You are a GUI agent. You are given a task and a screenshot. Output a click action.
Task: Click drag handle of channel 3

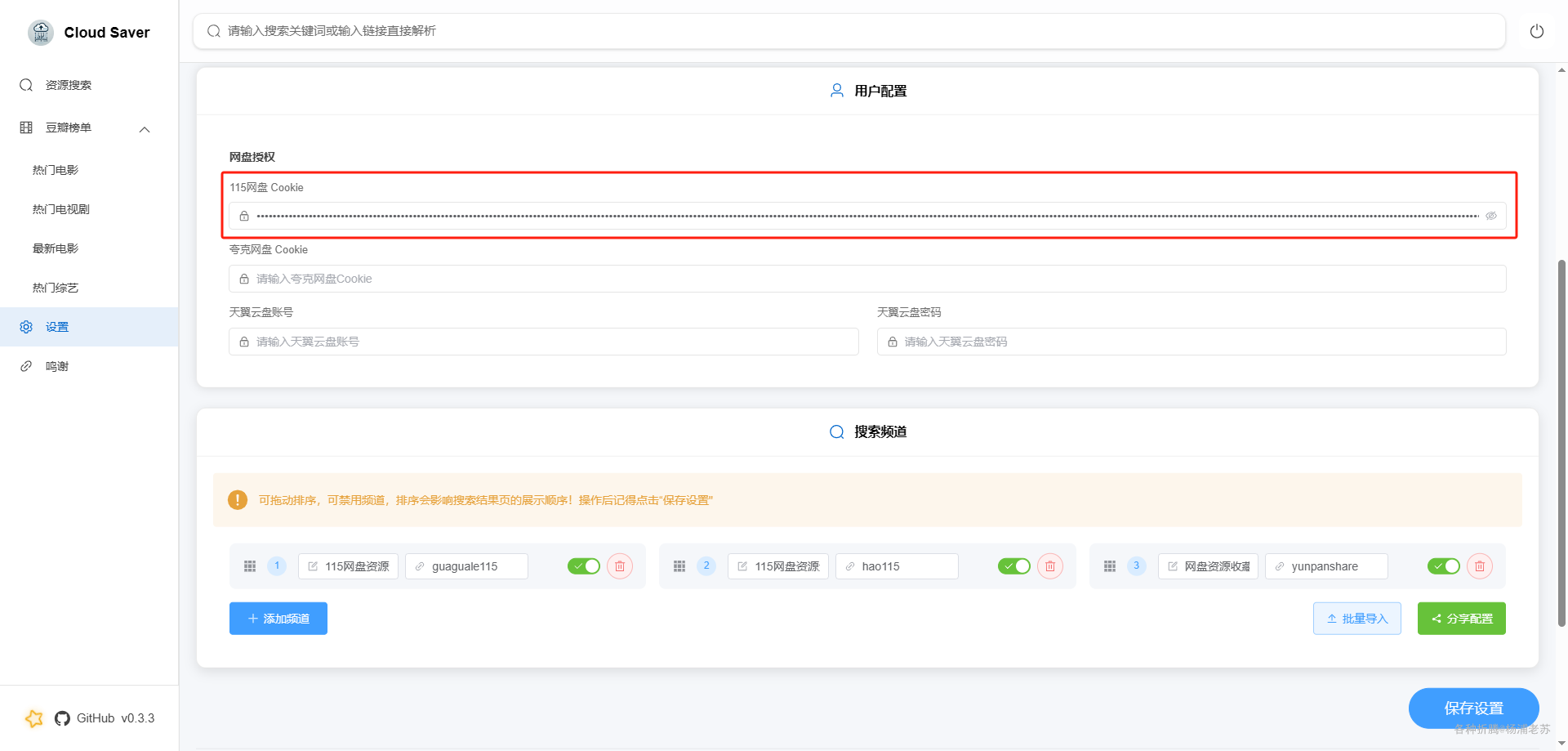click(1110, 566)
